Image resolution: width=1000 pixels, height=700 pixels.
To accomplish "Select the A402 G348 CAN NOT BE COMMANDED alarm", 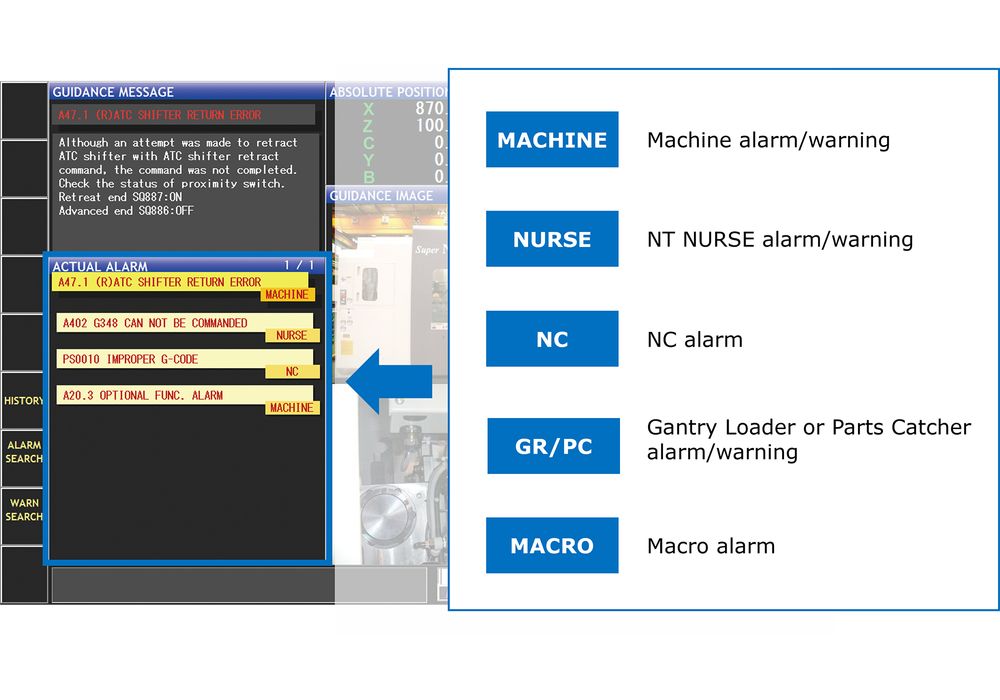I will click(153, 323).
